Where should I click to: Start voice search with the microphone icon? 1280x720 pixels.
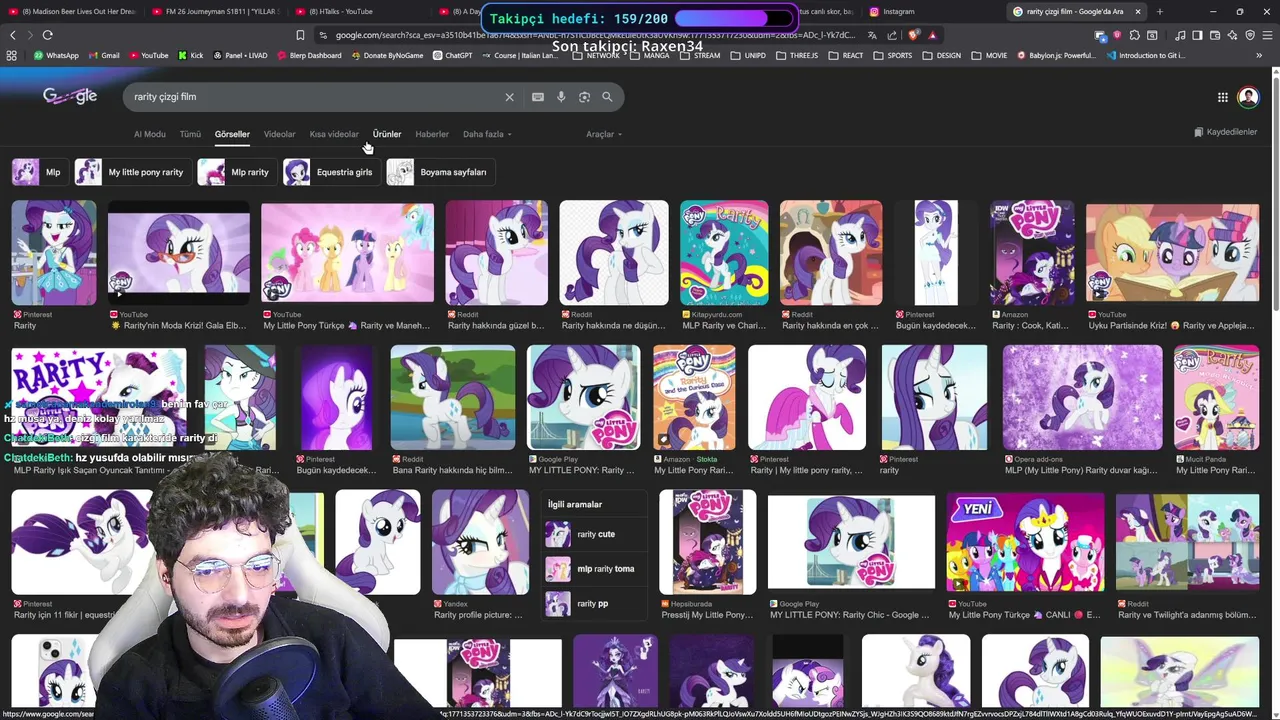[x=561, y=97]
